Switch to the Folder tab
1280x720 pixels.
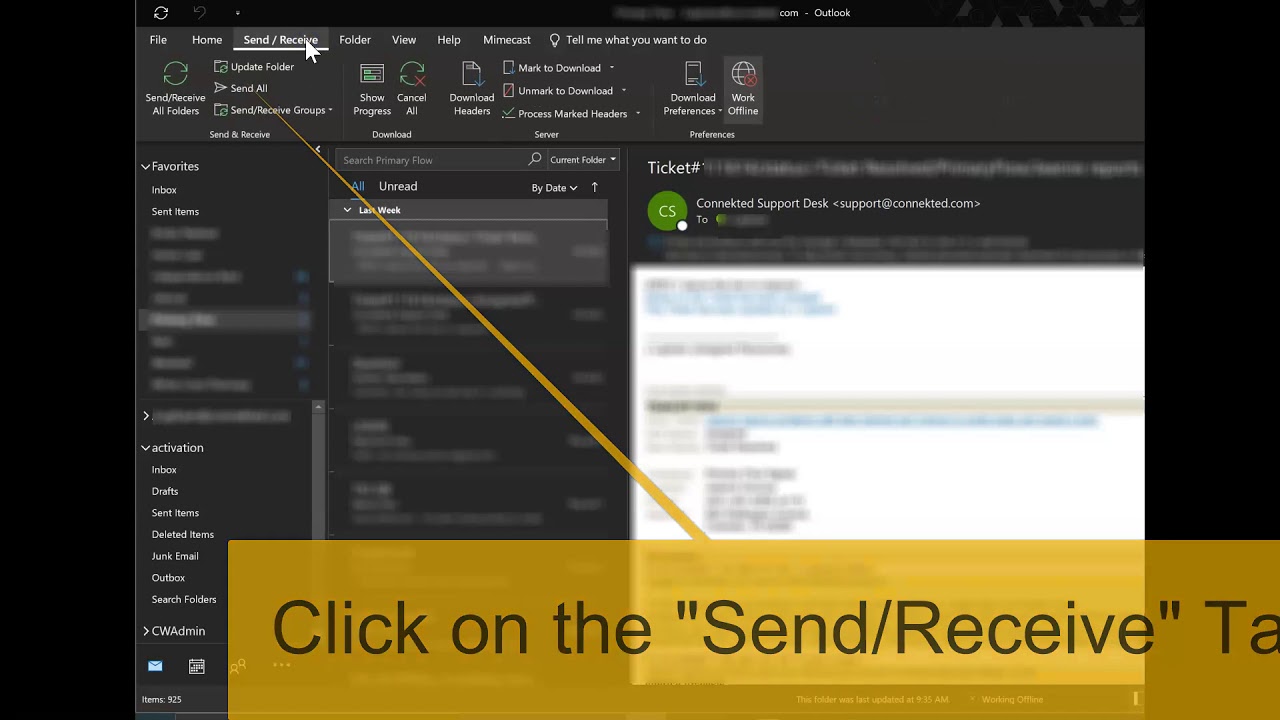coord(355,40)
